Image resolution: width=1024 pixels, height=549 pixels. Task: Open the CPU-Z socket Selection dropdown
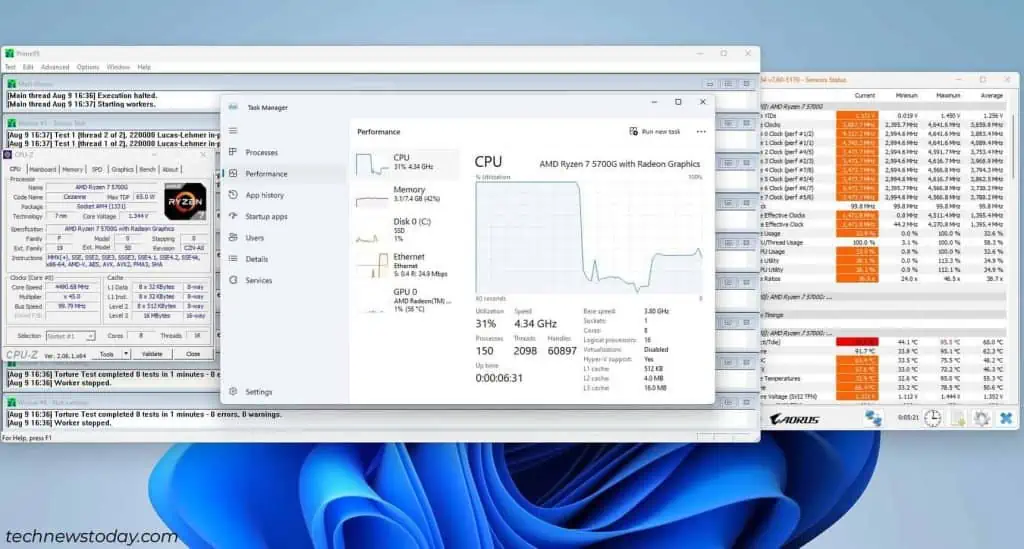click(70, 336)
